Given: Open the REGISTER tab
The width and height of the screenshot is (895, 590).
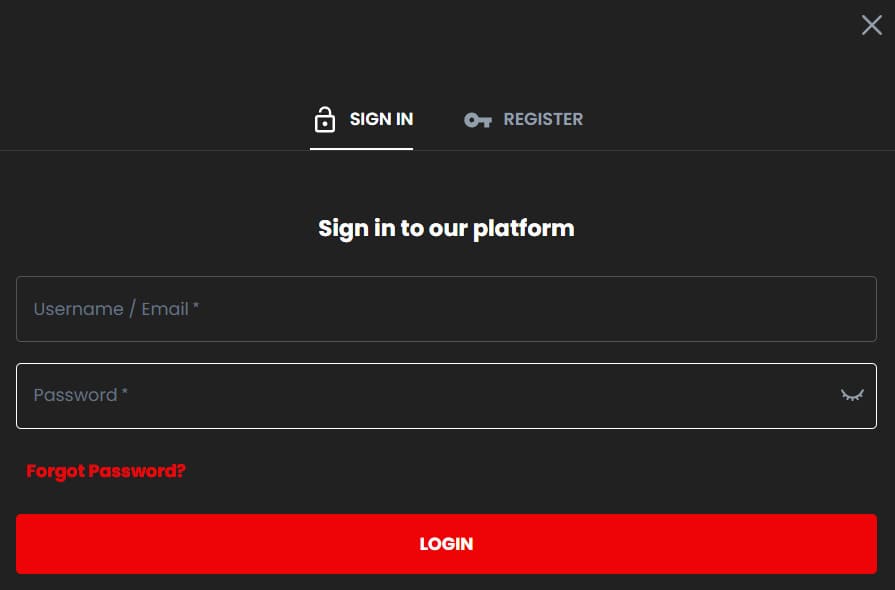Looking at the screenshot, I should click(542, 119).
